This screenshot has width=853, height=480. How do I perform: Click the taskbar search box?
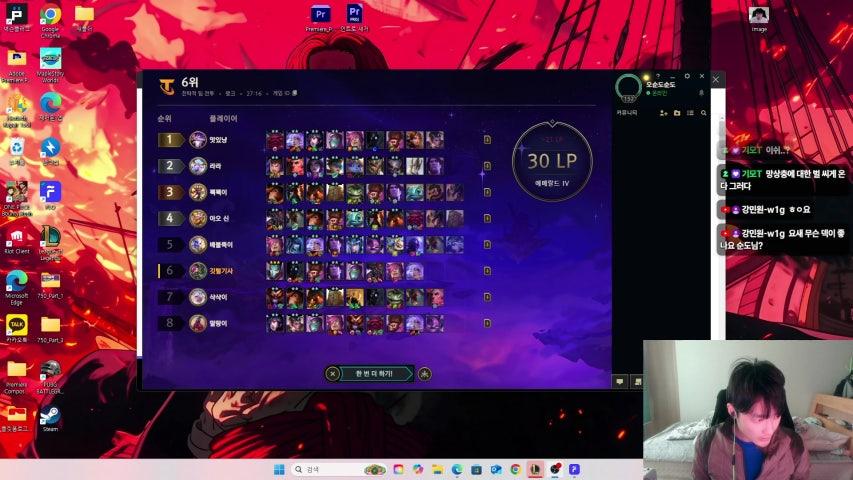(339, 469)
